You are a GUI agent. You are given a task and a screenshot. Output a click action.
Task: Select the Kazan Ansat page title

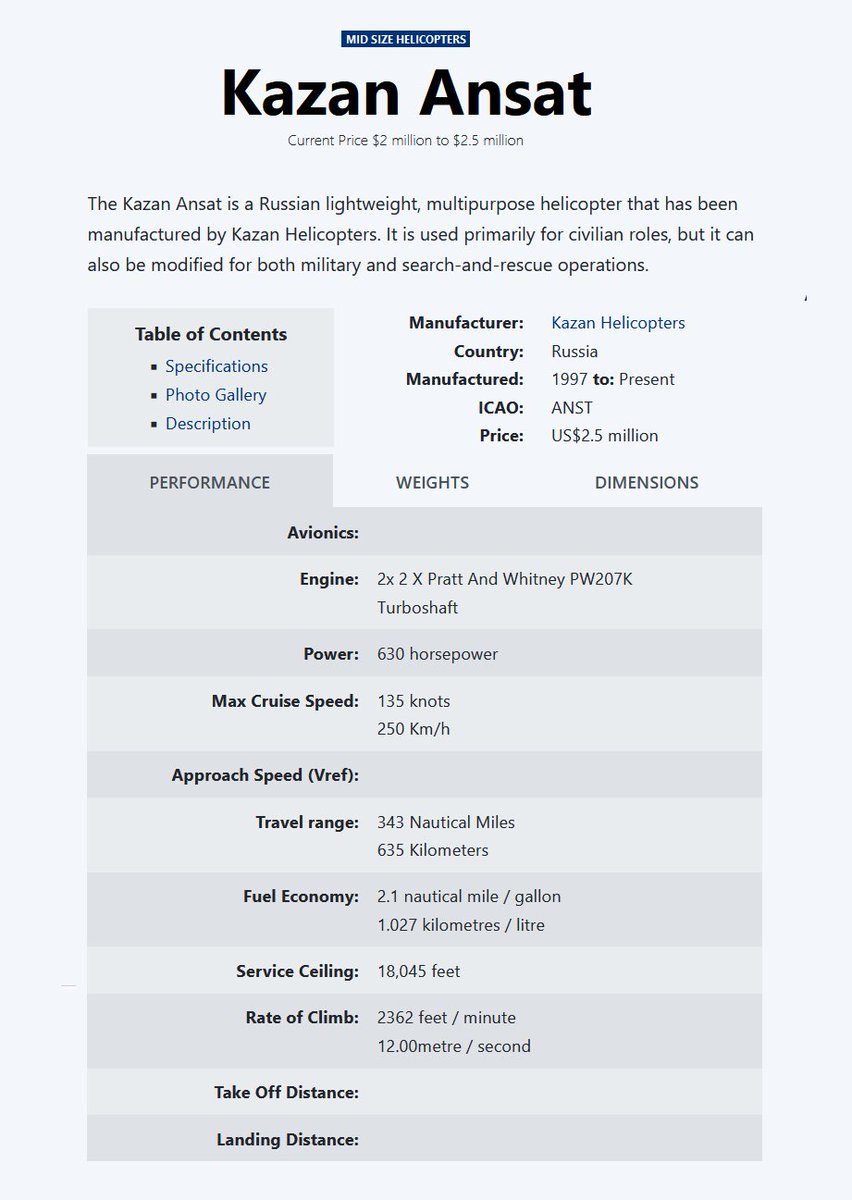(x=406, y=91)
